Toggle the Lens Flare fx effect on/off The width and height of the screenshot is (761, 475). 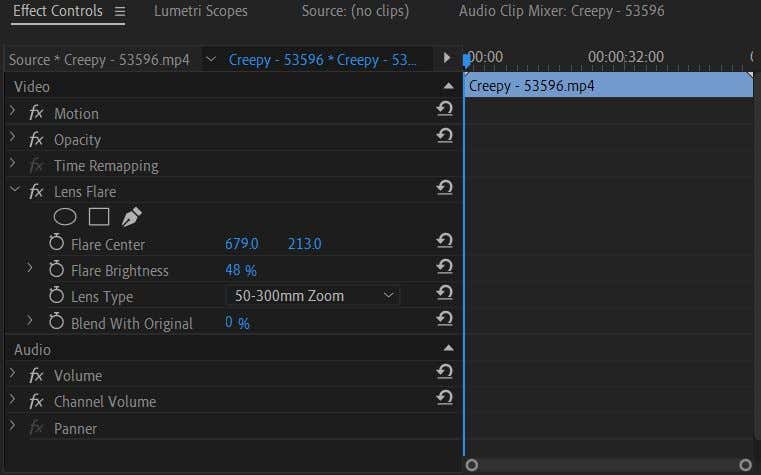point(36,191)
